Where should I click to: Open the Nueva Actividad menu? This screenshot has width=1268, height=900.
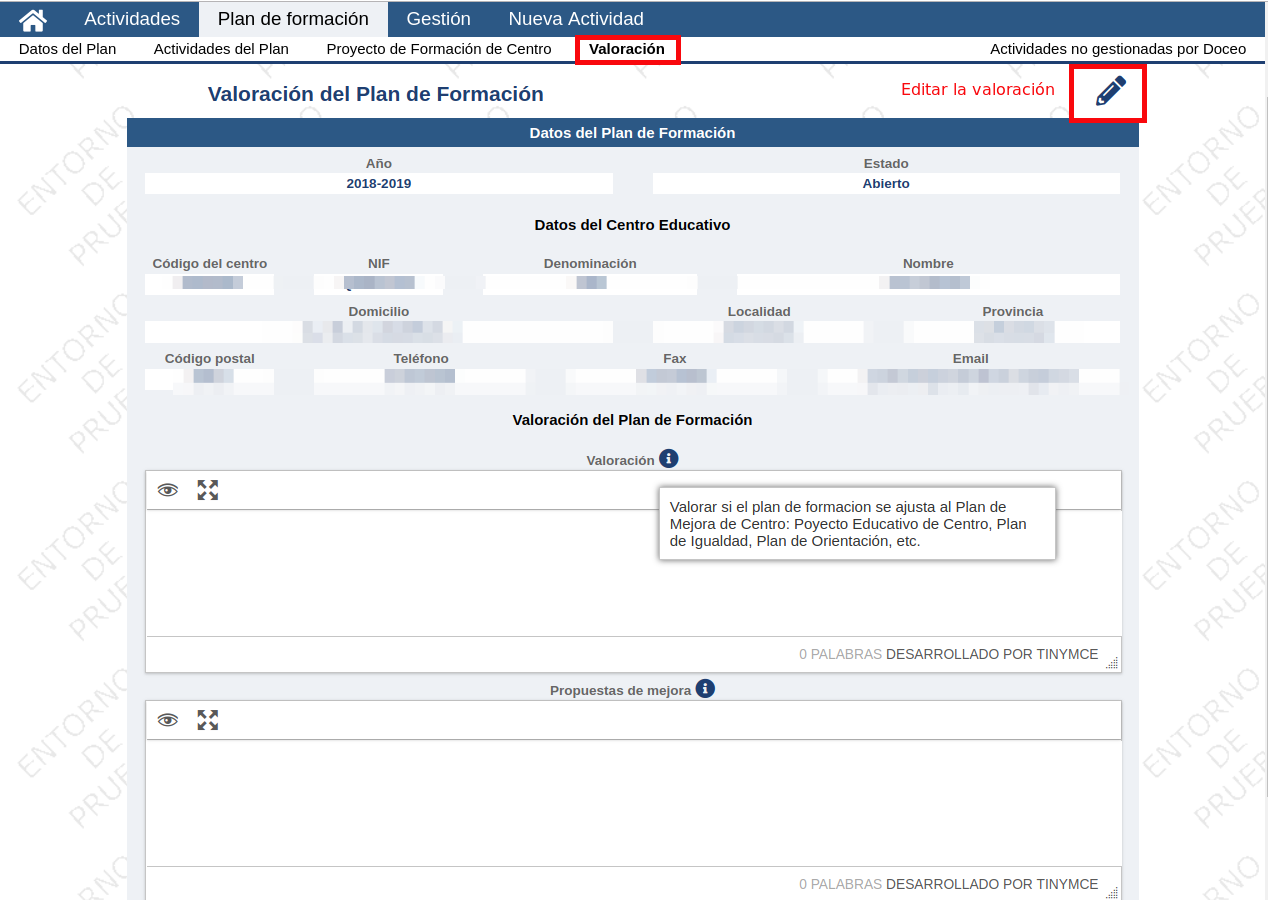[x=576, y=19]
